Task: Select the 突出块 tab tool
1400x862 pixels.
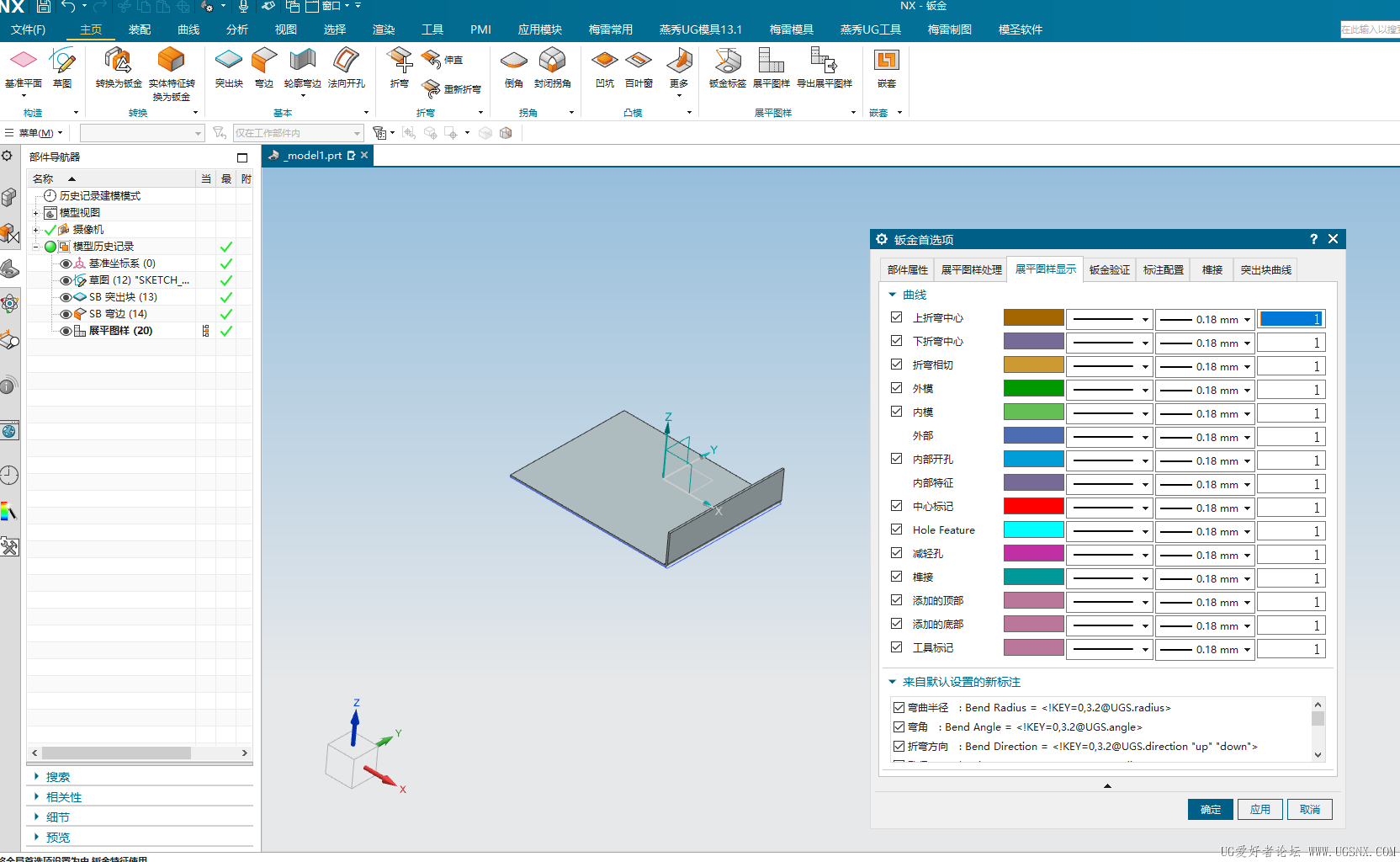Action: tap(229, 67)
